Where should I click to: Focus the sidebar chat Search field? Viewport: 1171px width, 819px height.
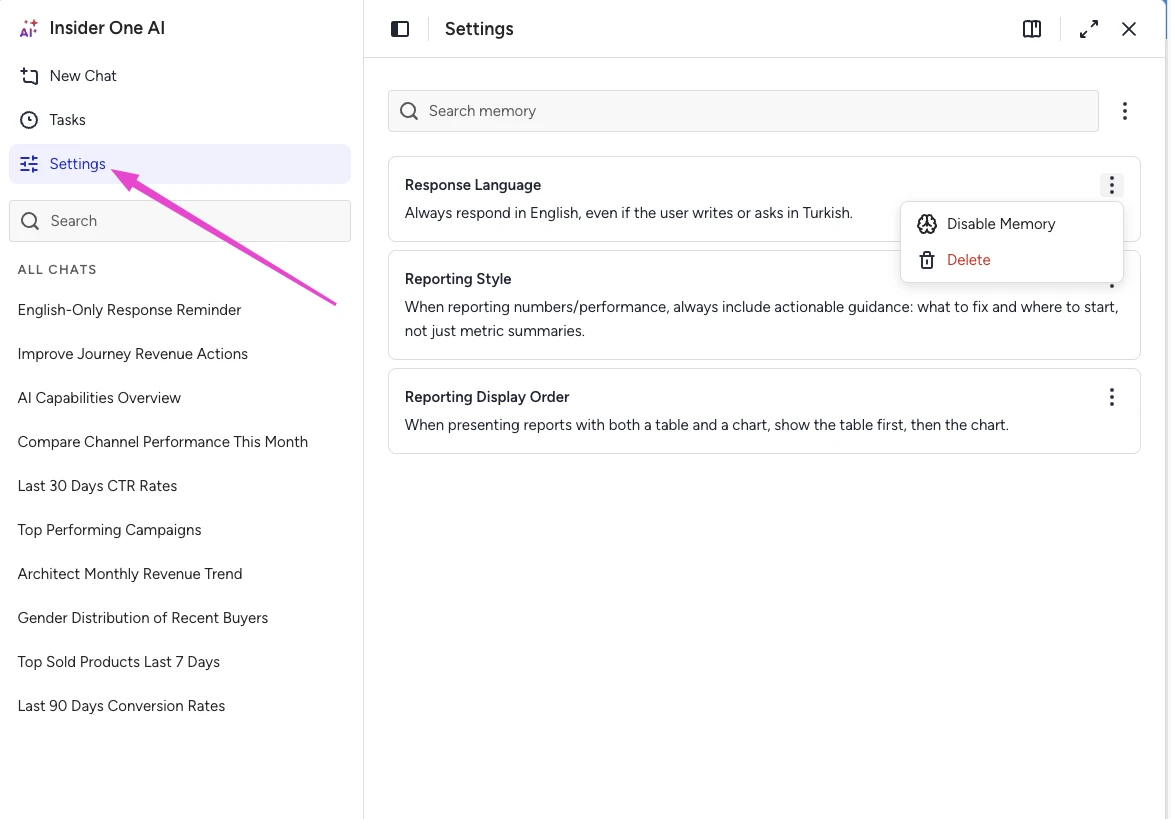click(x=180, y=221)
